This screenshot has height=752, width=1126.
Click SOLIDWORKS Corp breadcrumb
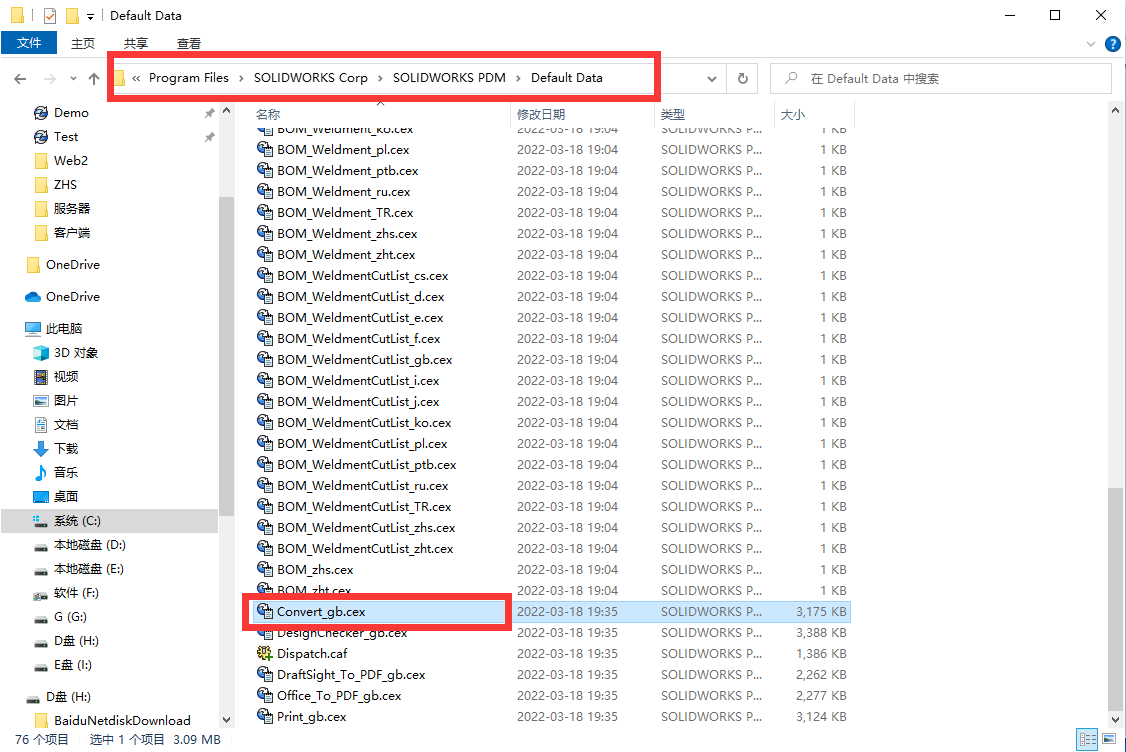310,78
